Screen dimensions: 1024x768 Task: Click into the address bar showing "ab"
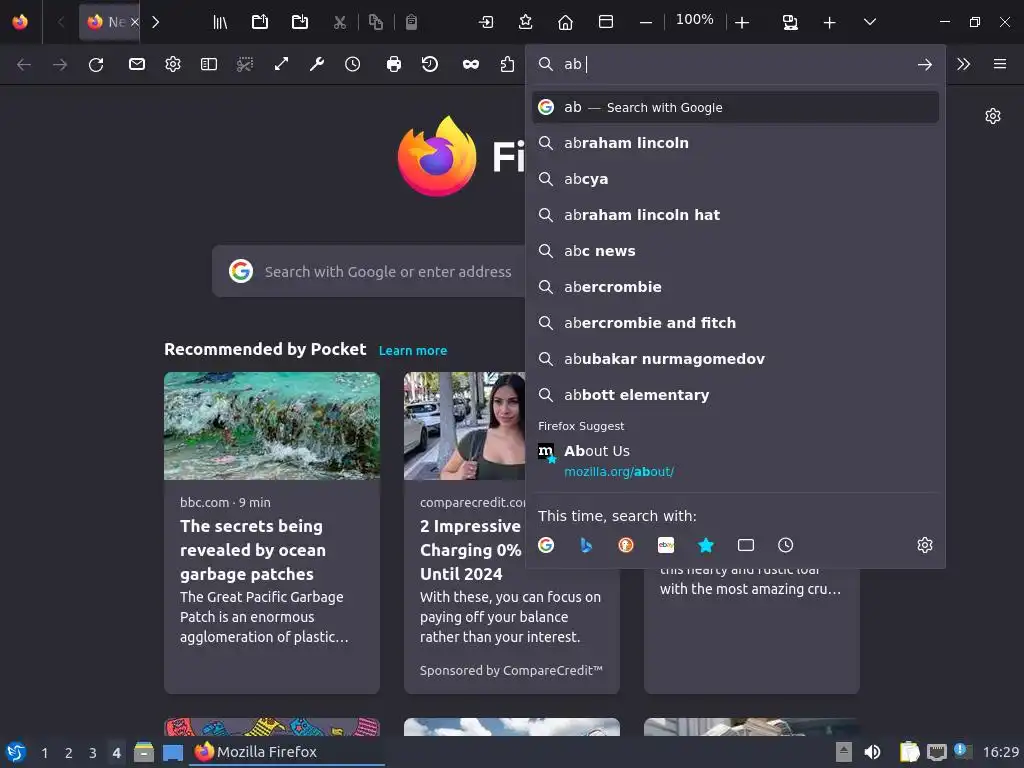pyautogui.click(x=735, y=64)
